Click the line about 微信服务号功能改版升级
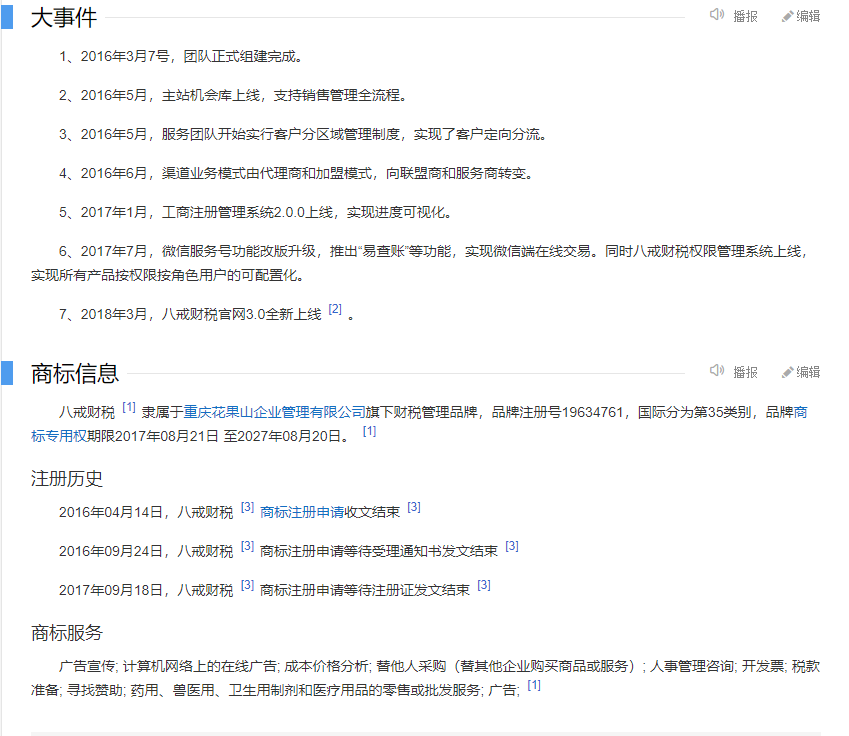This screenshot has width=849, height=736. pyautogui.click(x=419, y=263)
